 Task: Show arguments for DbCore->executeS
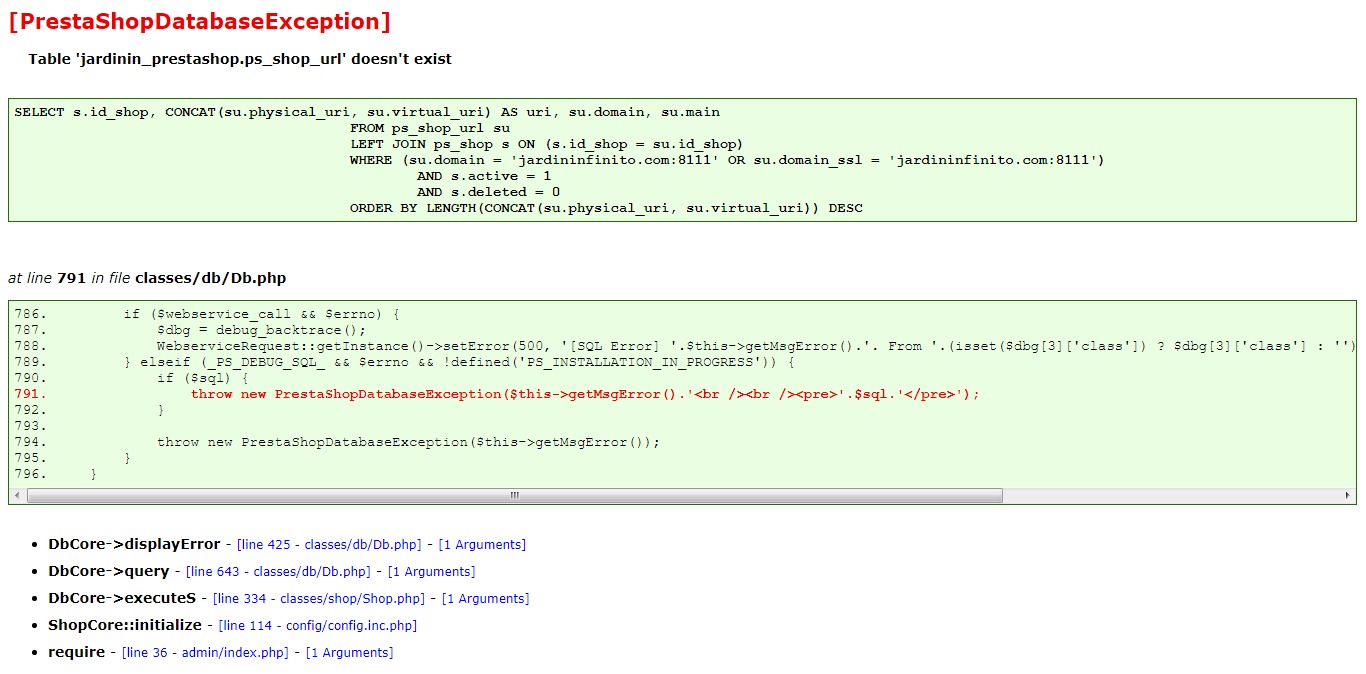485,599
